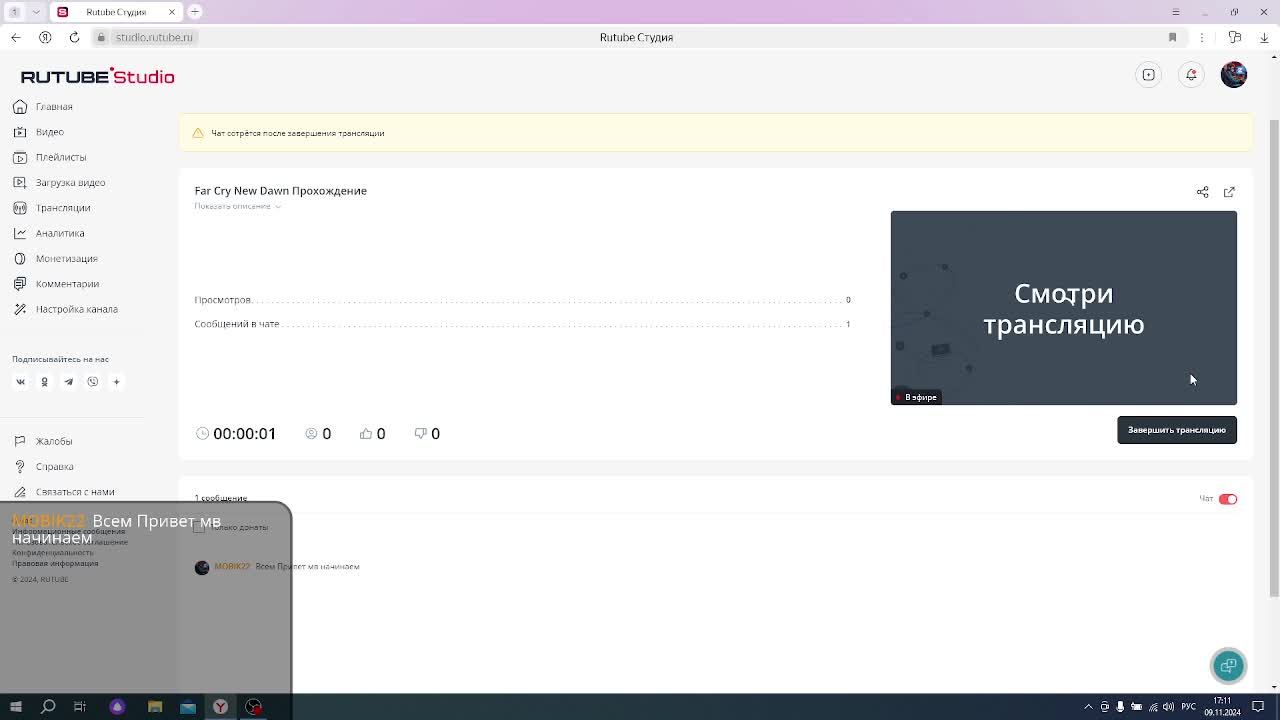Select the Rutube Студия browser tab
The height and width of the screenshot is (720, 1280).
click(116, 11)
